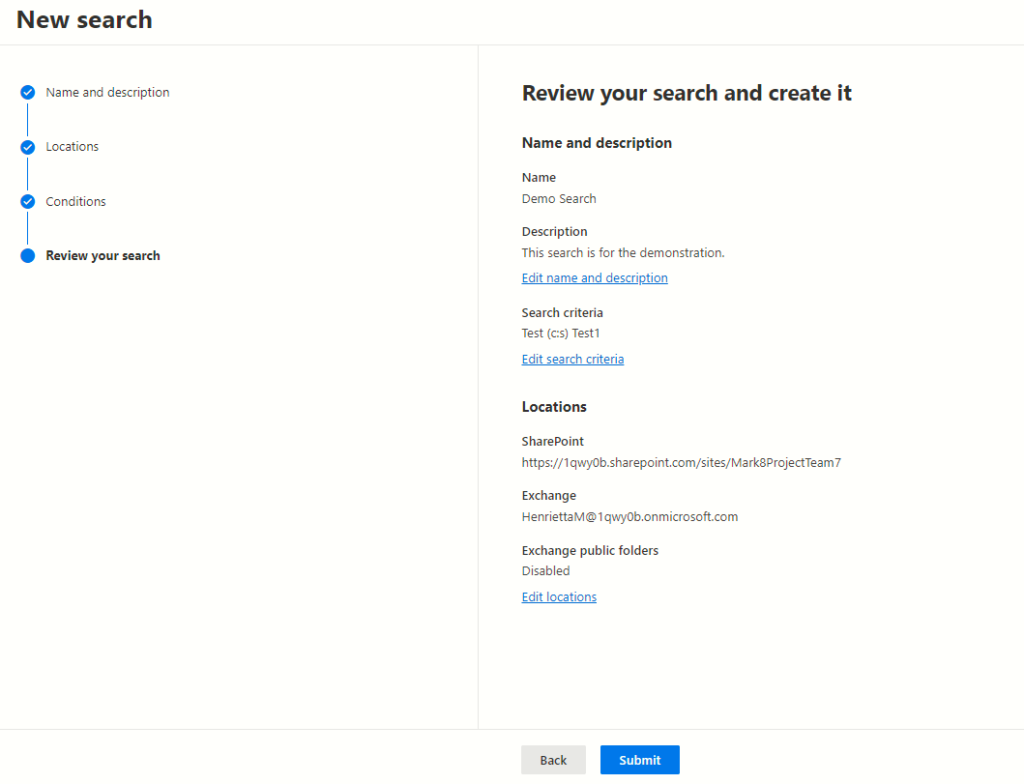
Task: Select the blue dot indicator for Review your search
Action: (27, 255)
